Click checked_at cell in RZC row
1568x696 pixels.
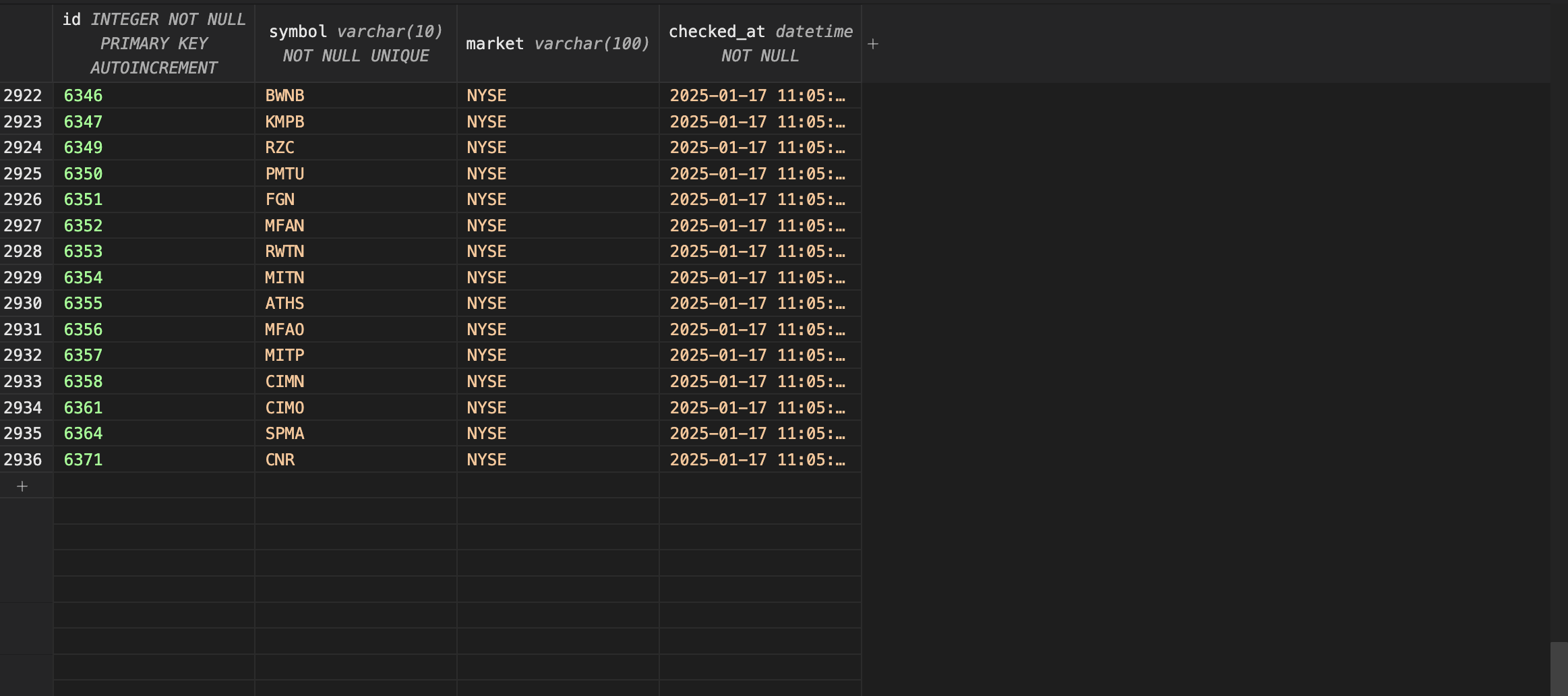[760, 148]
